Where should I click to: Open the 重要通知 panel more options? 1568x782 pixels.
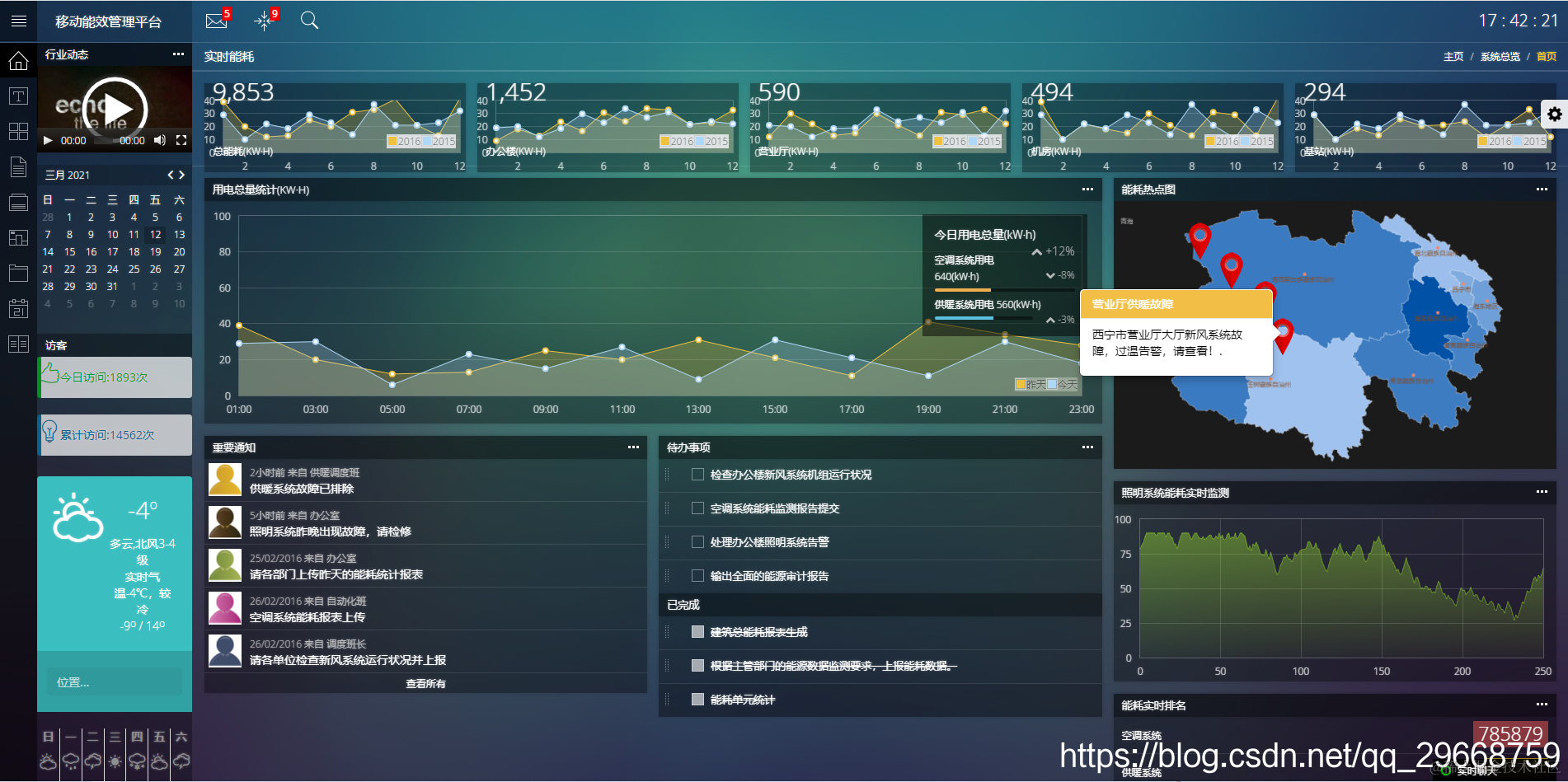(633, 447)
